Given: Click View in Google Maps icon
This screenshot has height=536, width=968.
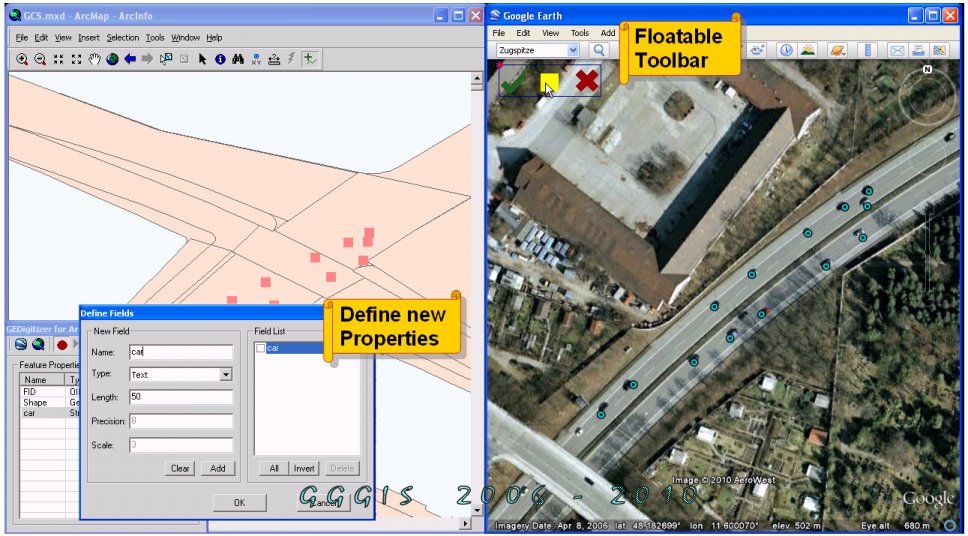Looking at the screenshot, I should 940,50.
